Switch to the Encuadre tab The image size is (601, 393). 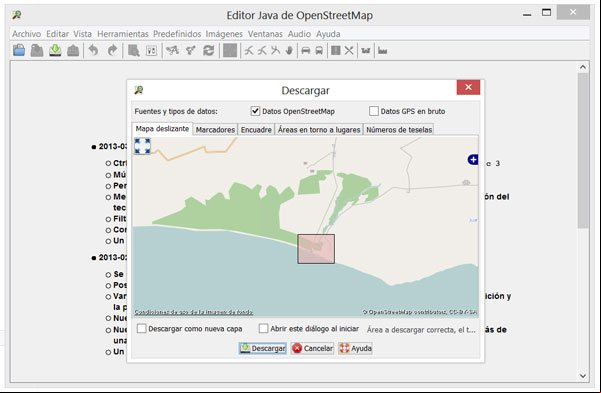(x=256, y=130)
